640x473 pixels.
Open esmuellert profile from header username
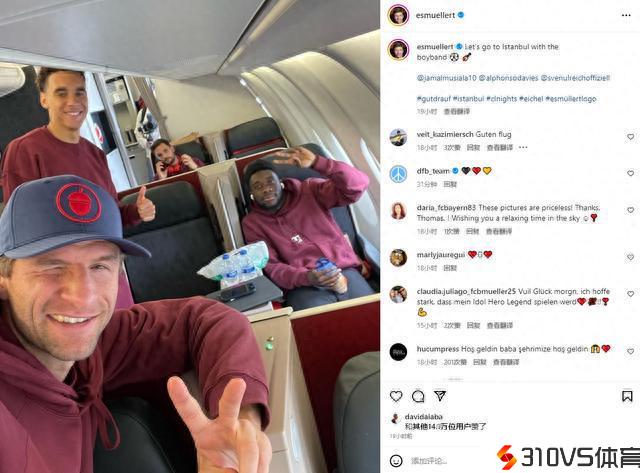435,15
